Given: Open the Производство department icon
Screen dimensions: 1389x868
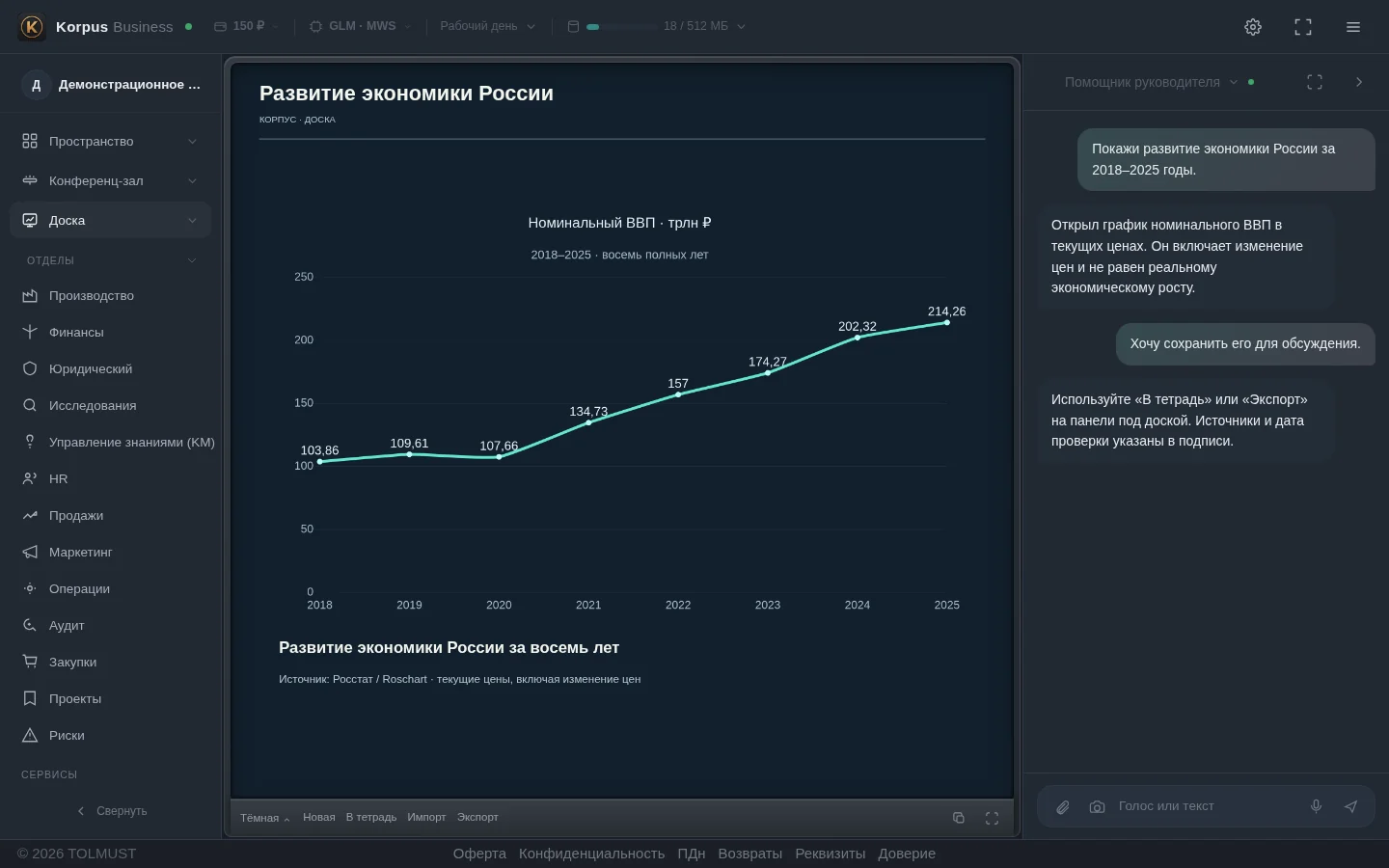Looking at the screenshot, I should [x=30, y=296].
